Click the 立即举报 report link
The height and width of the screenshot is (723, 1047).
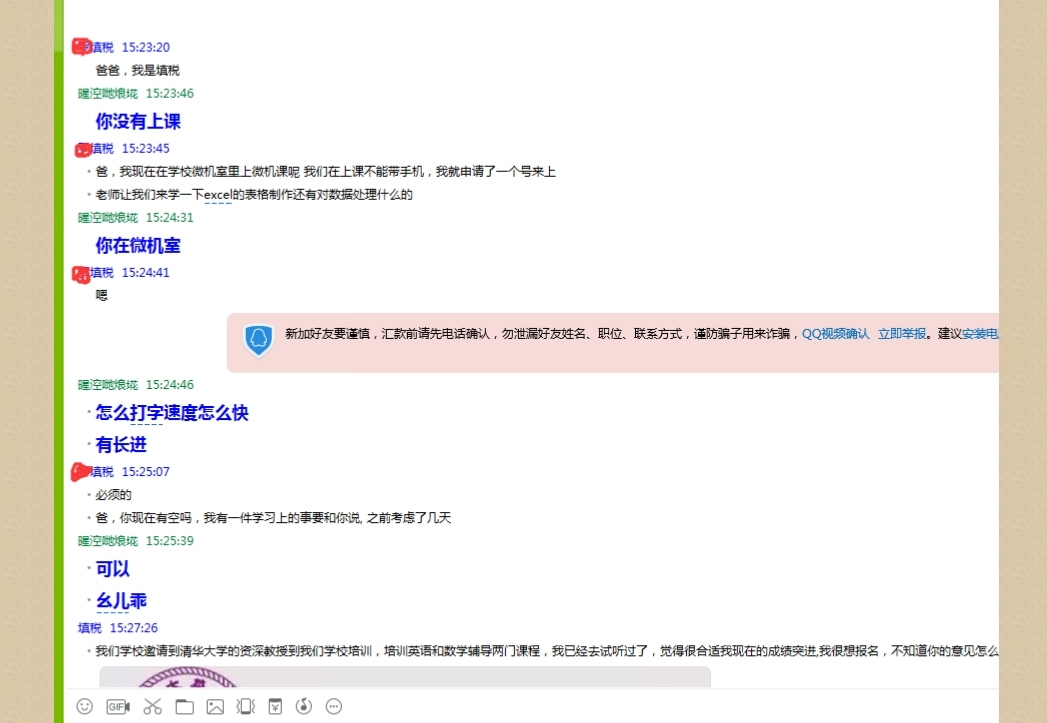(x=902, y=334)
